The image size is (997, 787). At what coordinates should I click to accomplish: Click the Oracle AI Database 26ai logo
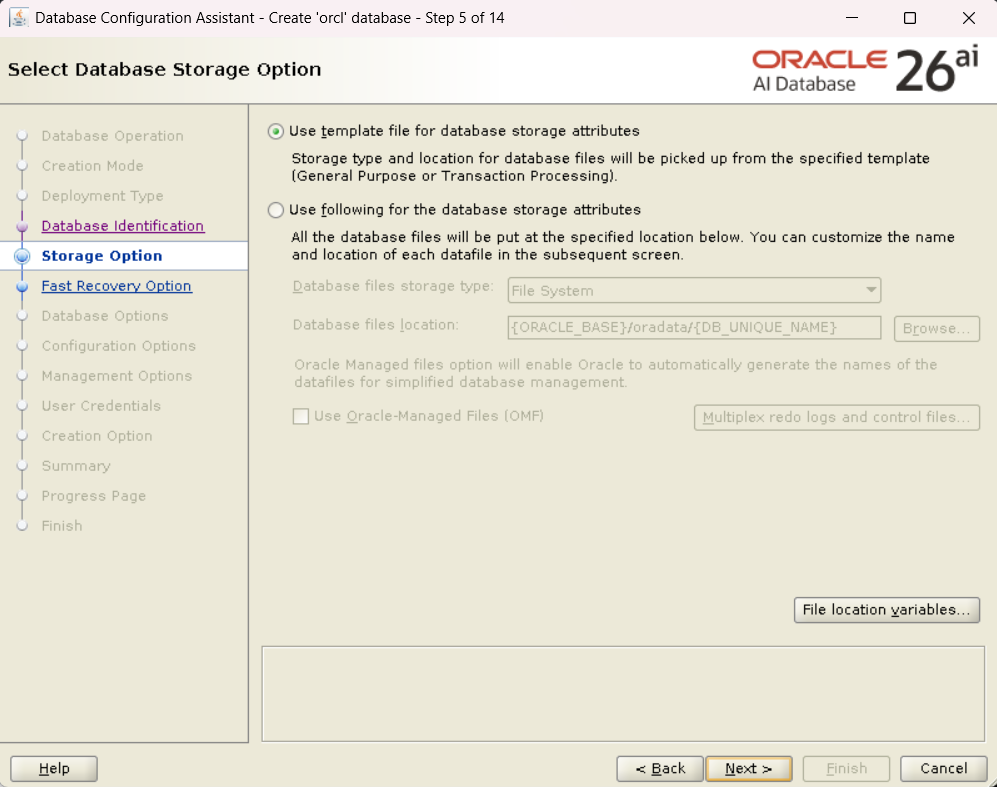[865, 70]
